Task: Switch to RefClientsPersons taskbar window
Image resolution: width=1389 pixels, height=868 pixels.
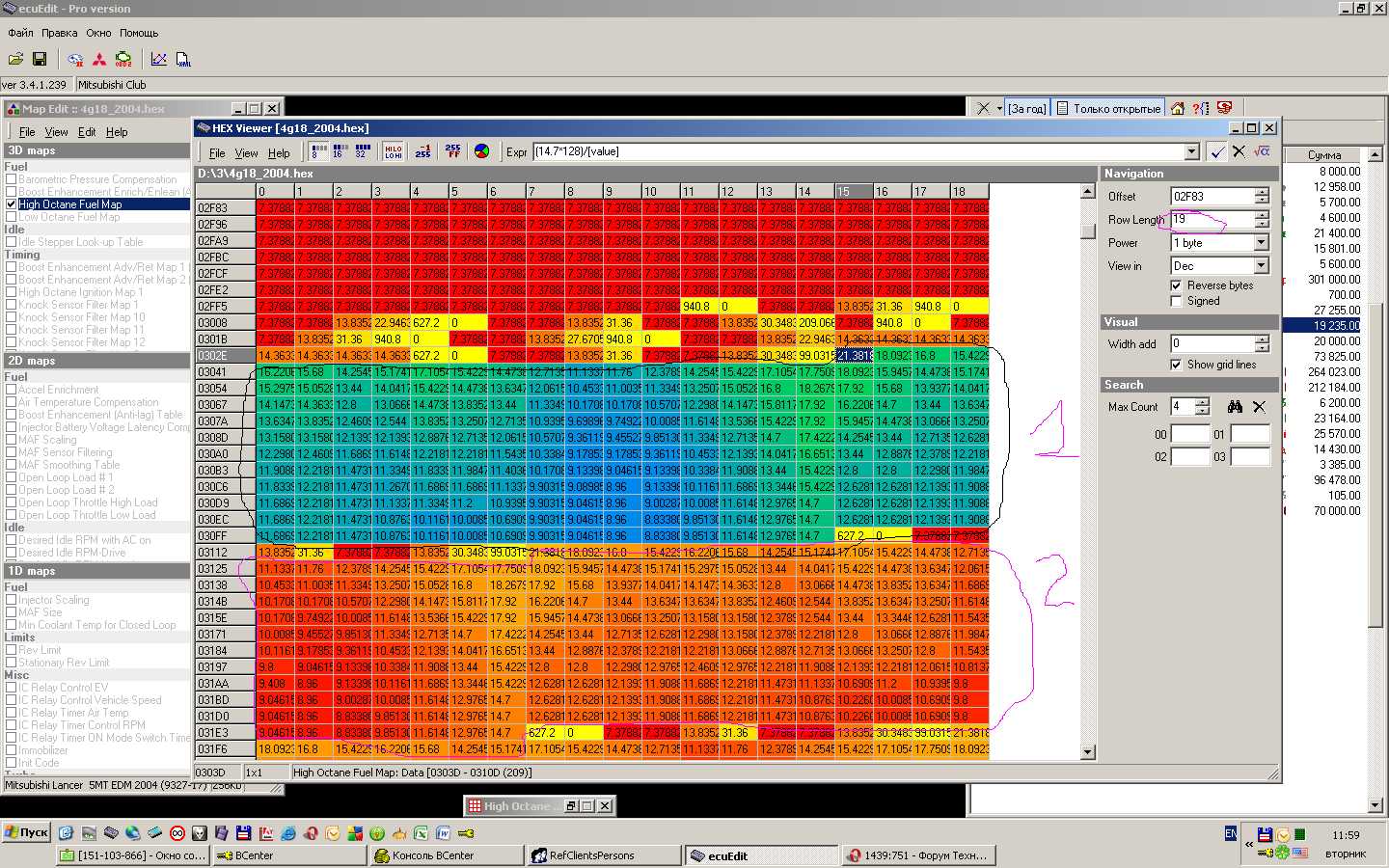Action: click(x=605, y=855)
